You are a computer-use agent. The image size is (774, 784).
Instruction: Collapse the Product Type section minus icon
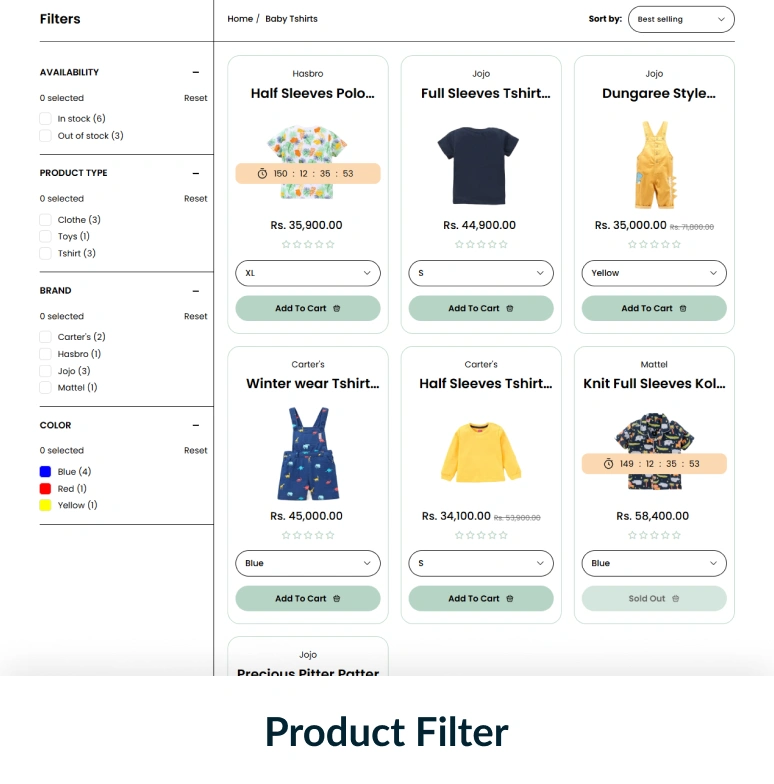tap(196, 174)
